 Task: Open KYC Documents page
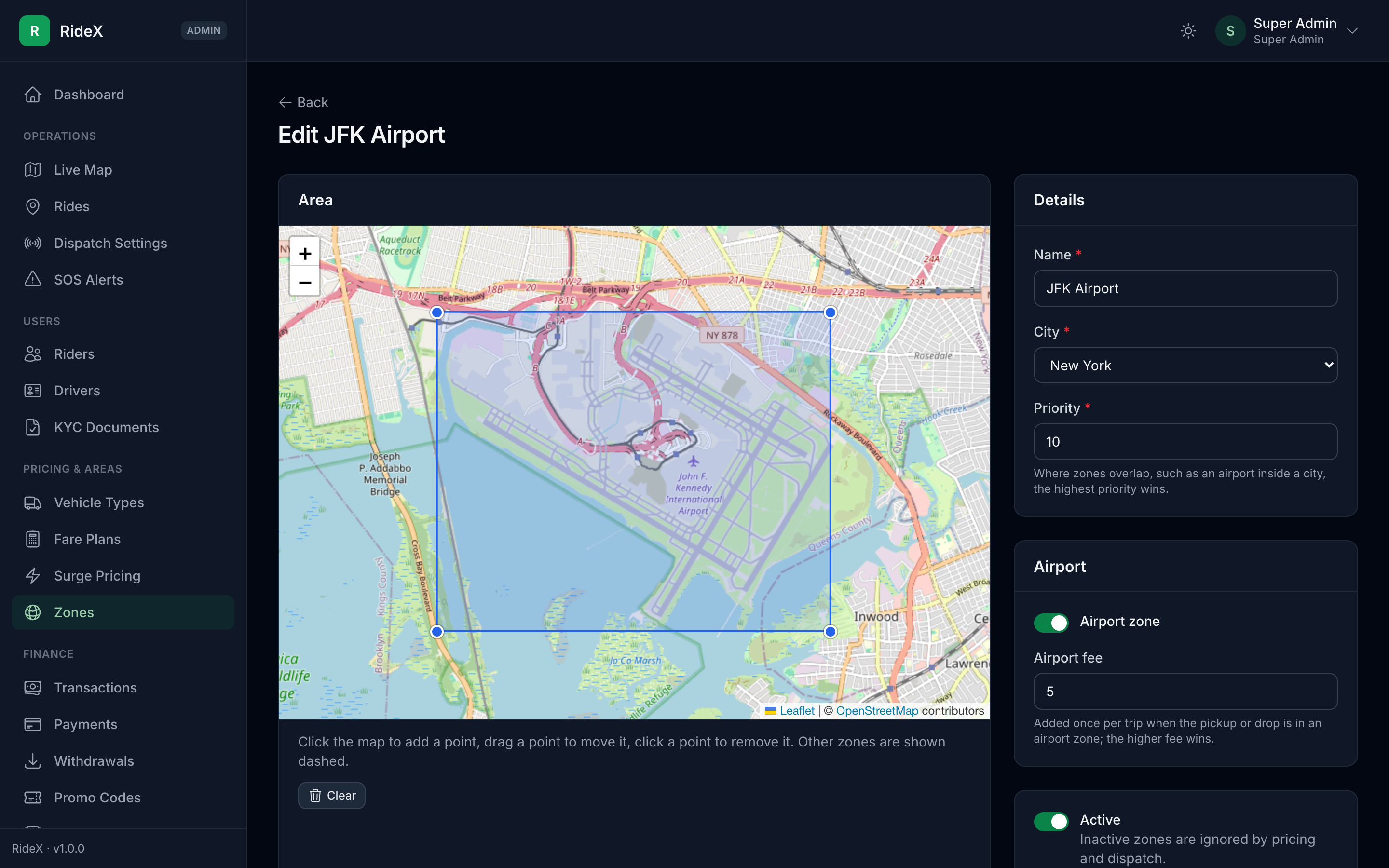coord(123,428)
